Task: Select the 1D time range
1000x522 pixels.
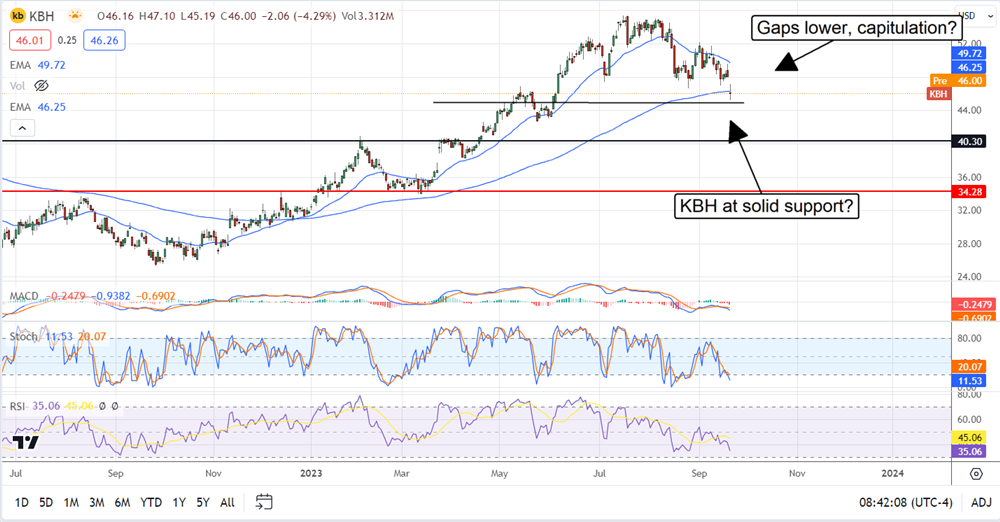Action: [22, 501]
